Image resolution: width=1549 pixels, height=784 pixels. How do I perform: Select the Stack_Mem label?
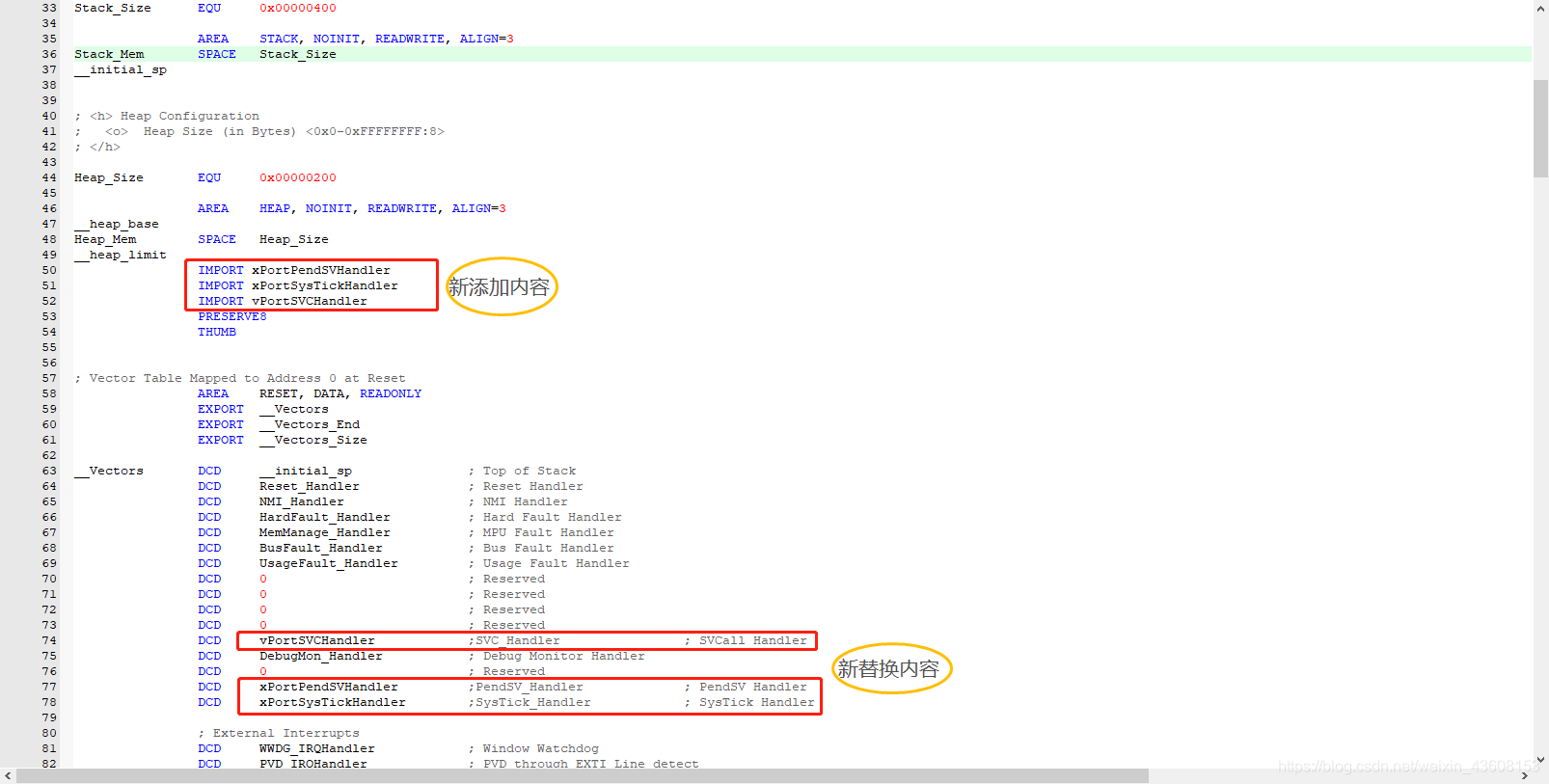tap(109, 54)
